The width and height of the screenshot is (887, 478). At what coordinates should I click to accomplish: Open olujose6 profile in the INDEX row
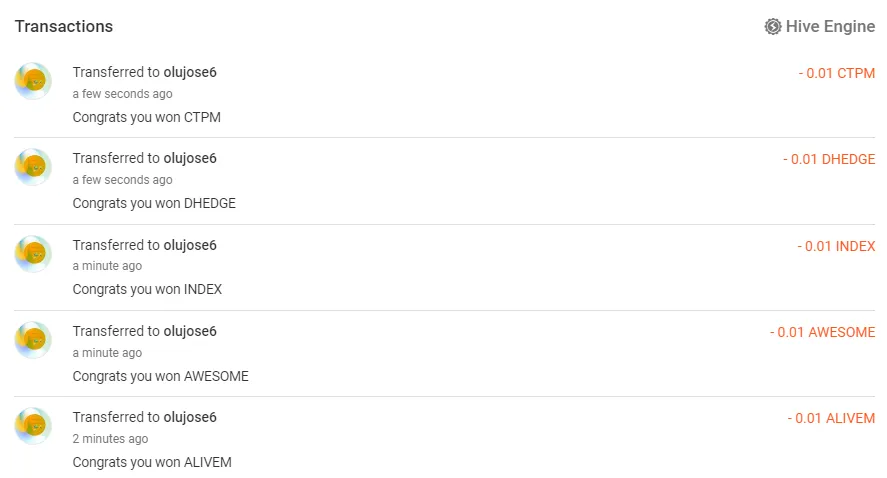point(190,245)
